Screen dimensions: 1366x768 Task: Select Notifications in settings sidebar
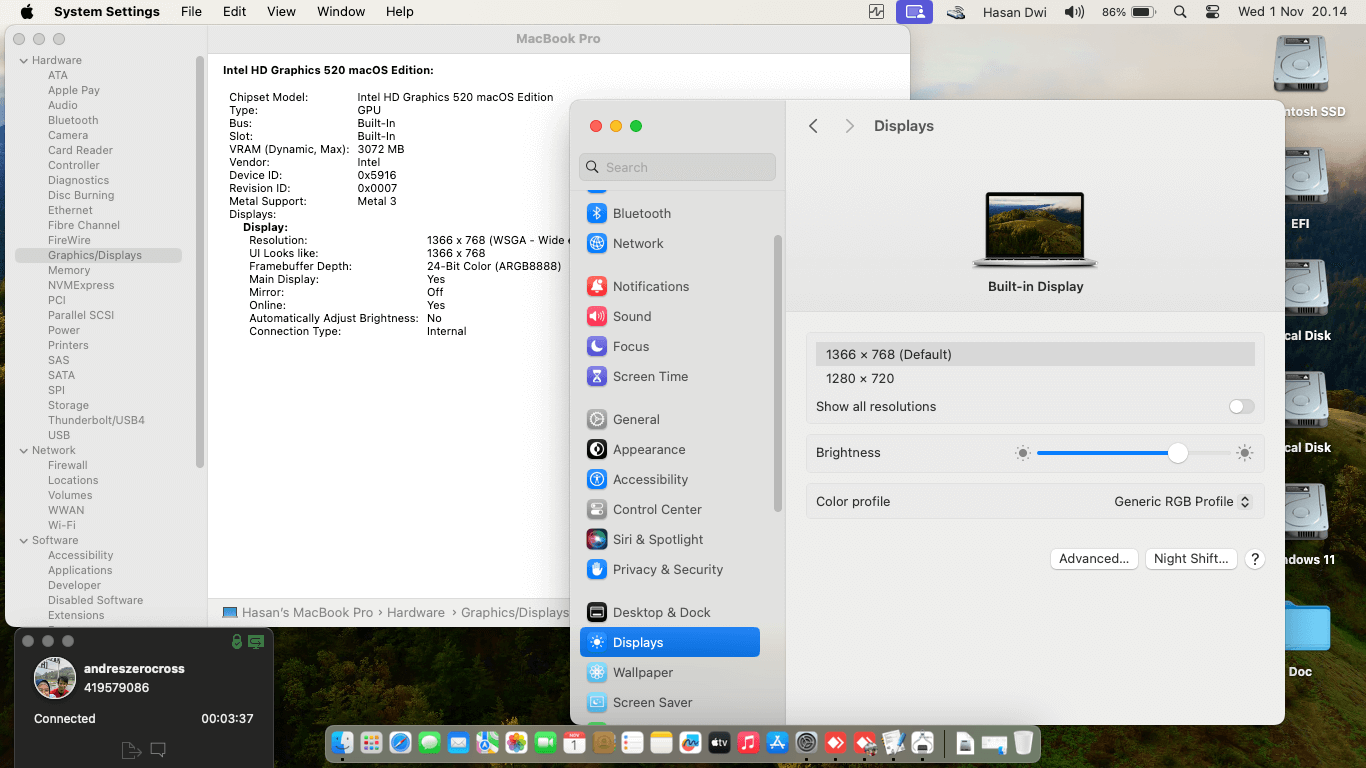[x=650, y=286]
